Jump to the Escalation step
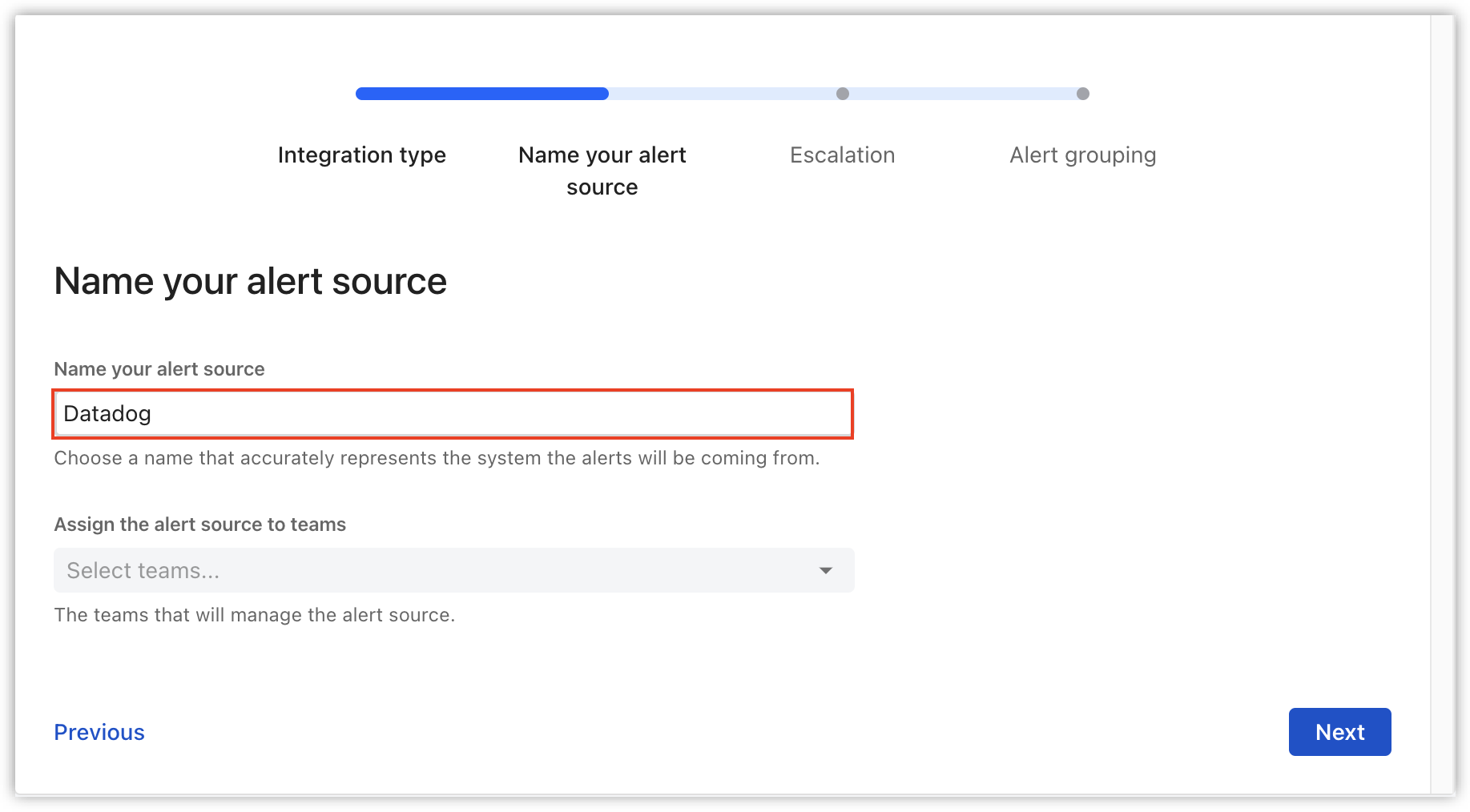The height and width of the screenshot is (812, 1470). (843, 155)
